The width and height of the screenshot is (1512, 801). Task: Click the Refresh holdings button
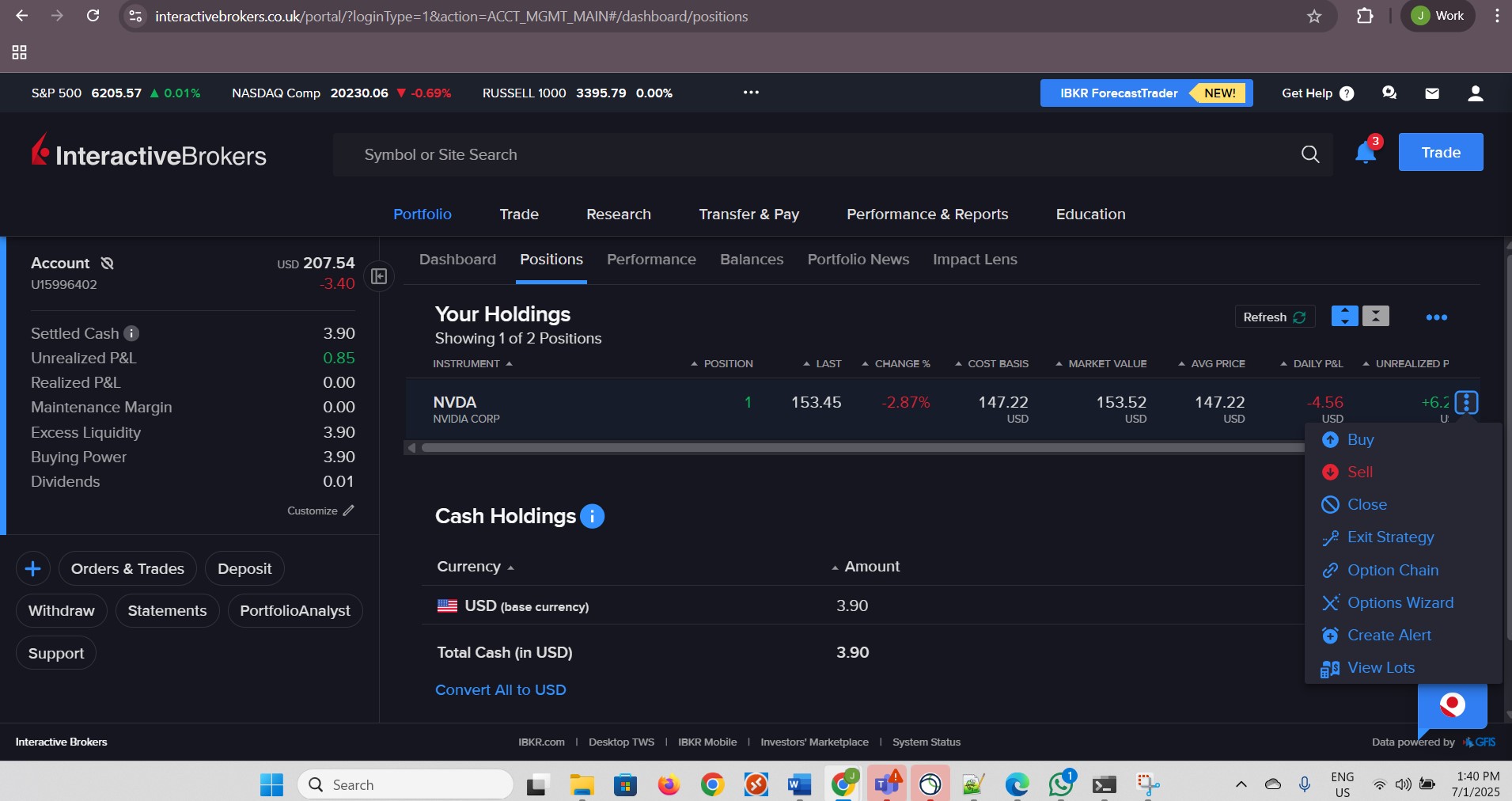[x=1275, y=317]
